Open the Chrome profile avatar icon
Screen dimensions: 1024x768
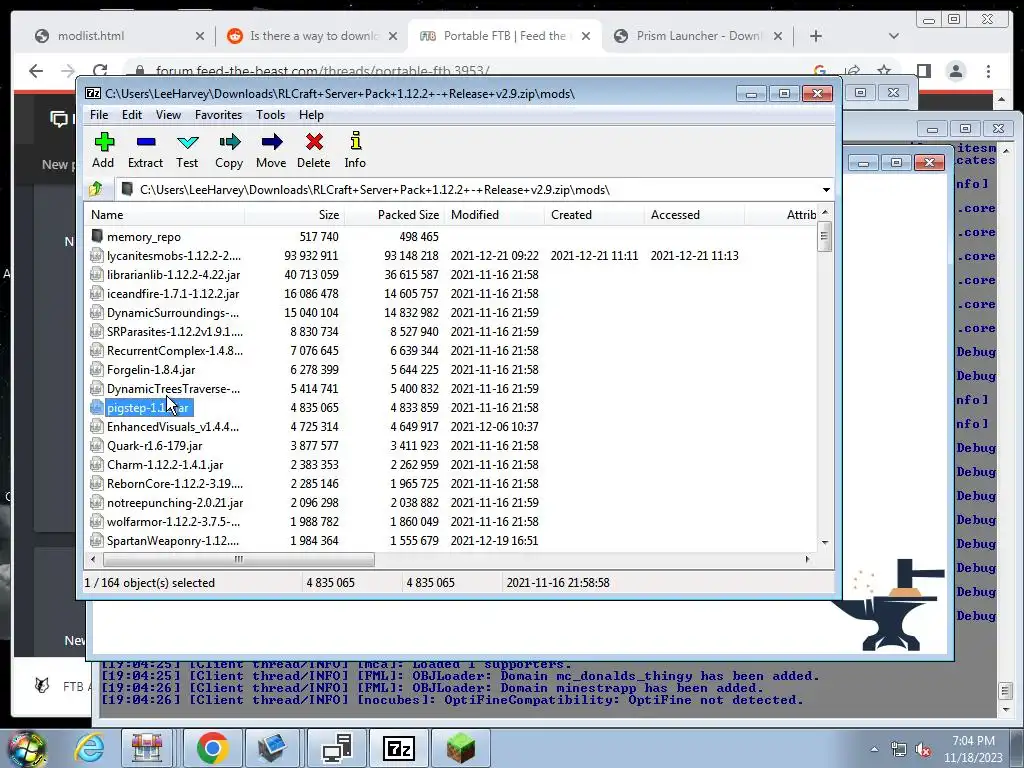click(956, 71)
